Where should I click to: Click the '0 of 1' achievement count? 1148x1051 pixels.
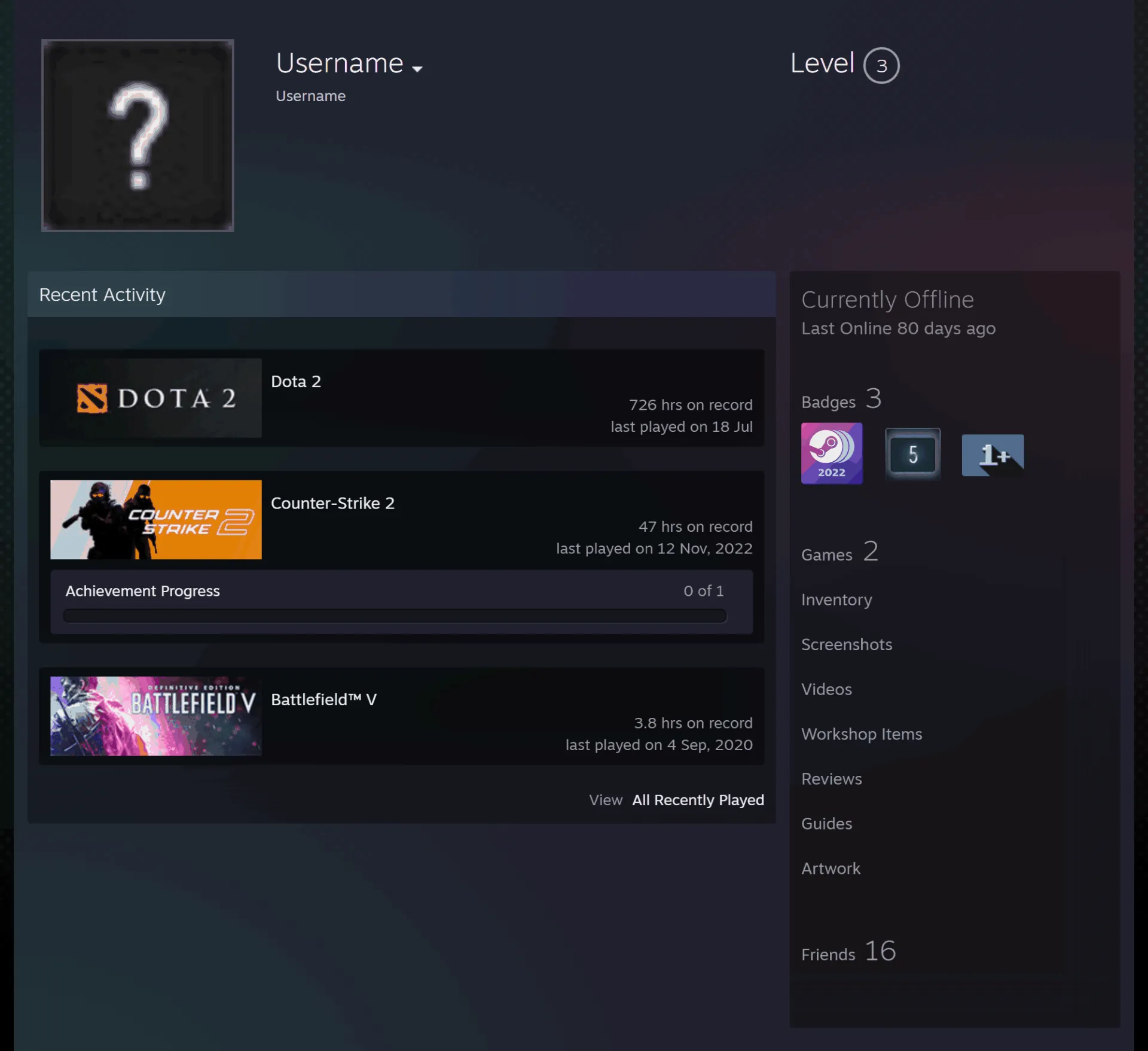pos(703,591)
